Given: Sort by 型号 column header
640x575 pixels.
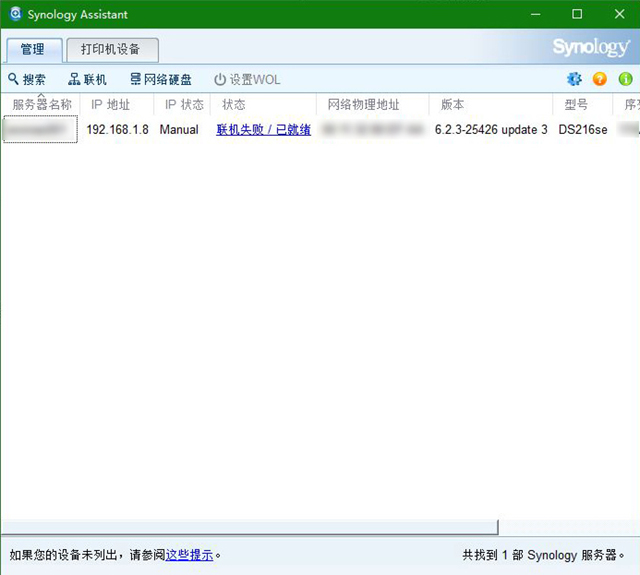Looking at the screenshot, I should [x=583, y=104].
